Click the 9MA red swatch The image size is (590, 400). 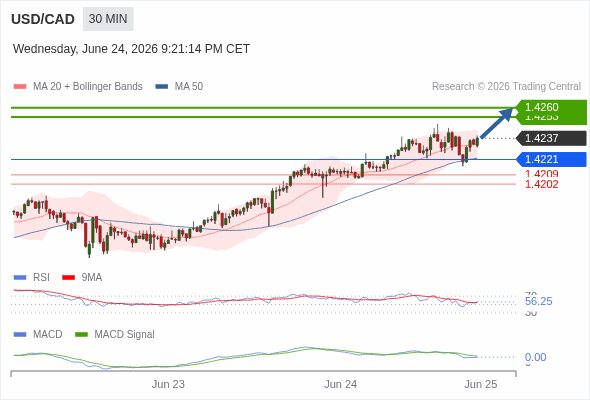point(68,278)
